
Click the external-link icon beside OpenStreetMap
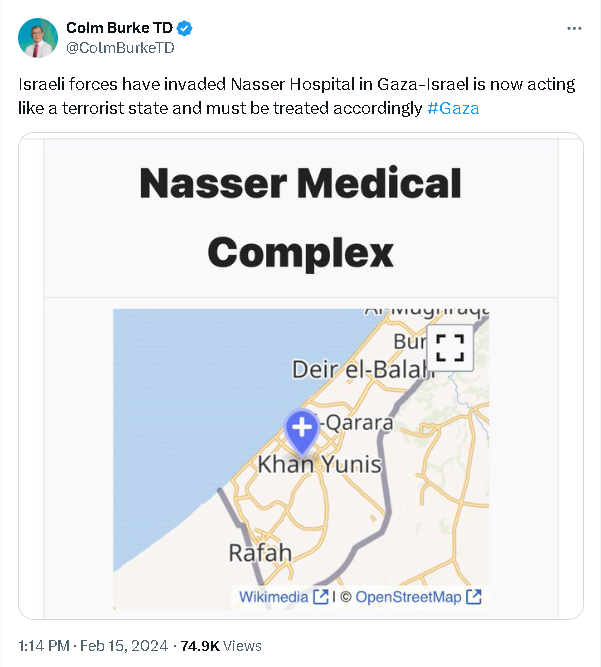(474, 597)
